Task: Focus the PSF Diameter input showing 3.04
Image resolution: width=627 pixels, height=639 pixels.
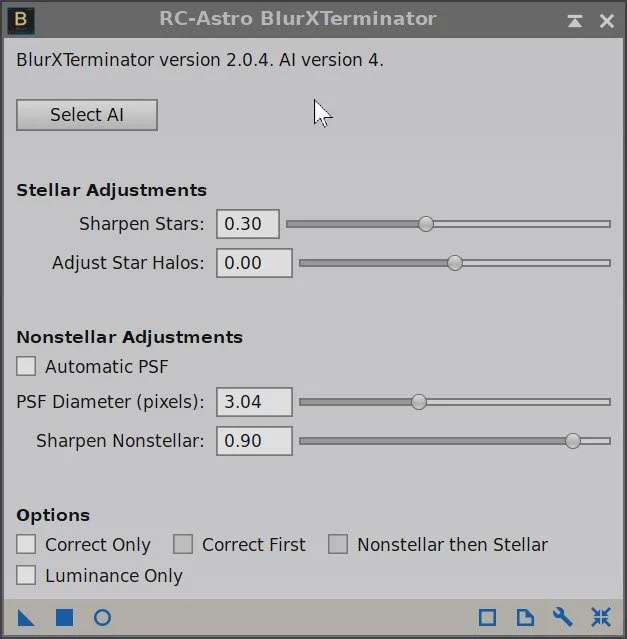Action: pyautogui.click(x=254, y=402)
